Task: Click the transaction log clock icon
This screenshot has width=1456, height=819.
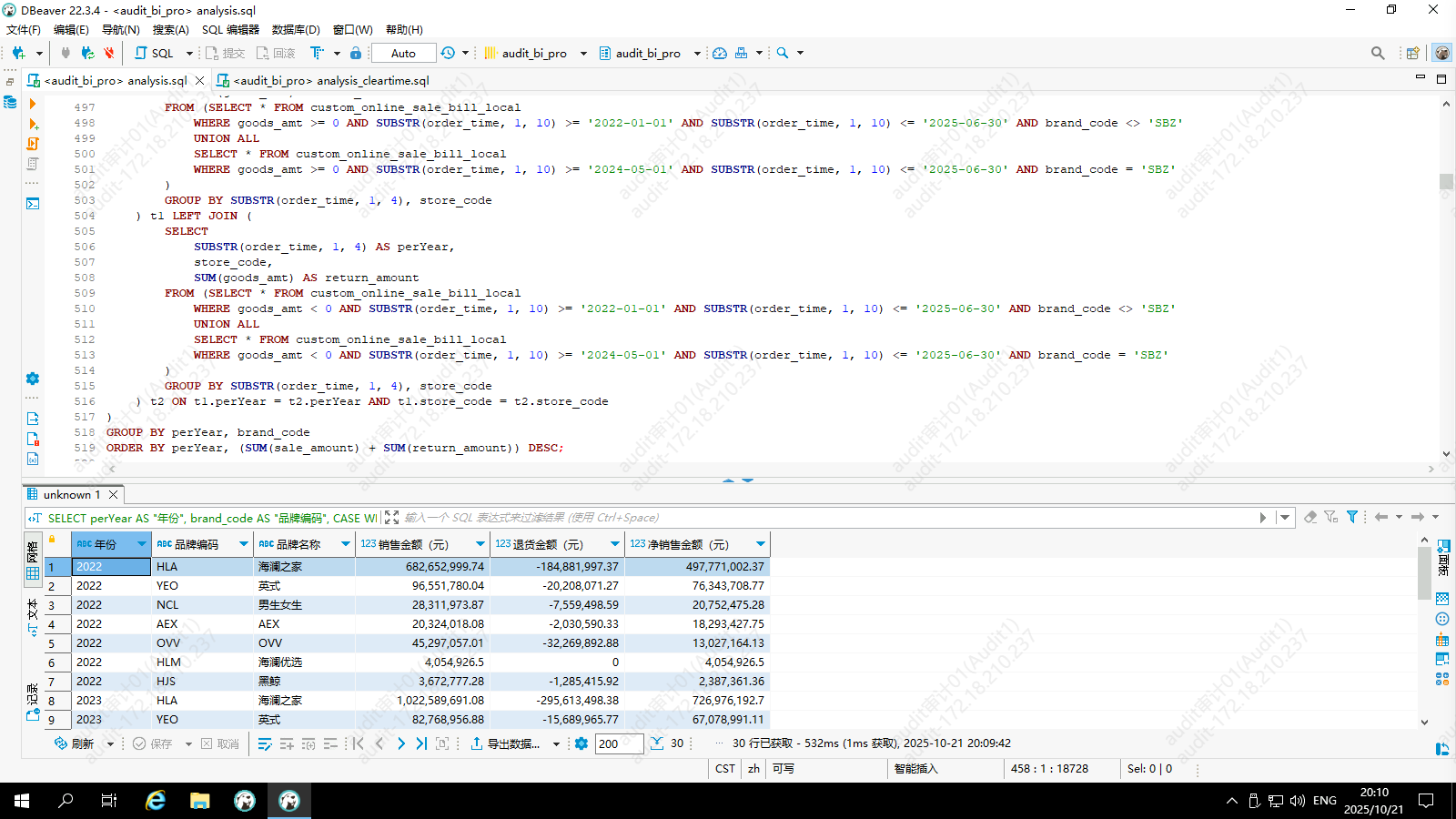Action: (448, 53)
